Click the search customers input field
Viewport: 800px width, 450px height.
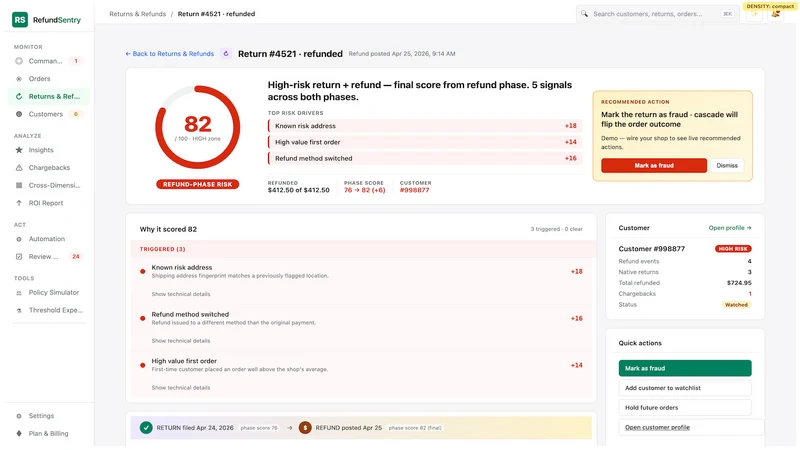[657, 14]
